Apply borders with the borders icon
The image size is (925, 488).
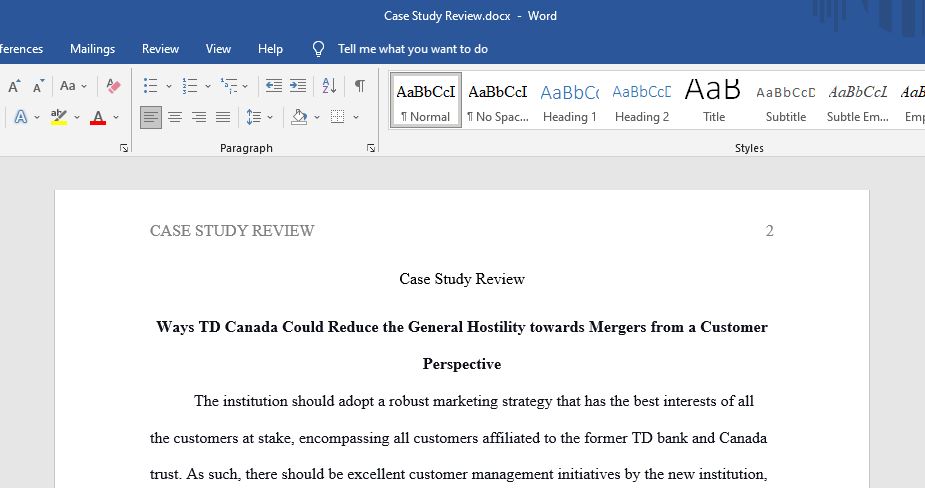tap(337, 117)
